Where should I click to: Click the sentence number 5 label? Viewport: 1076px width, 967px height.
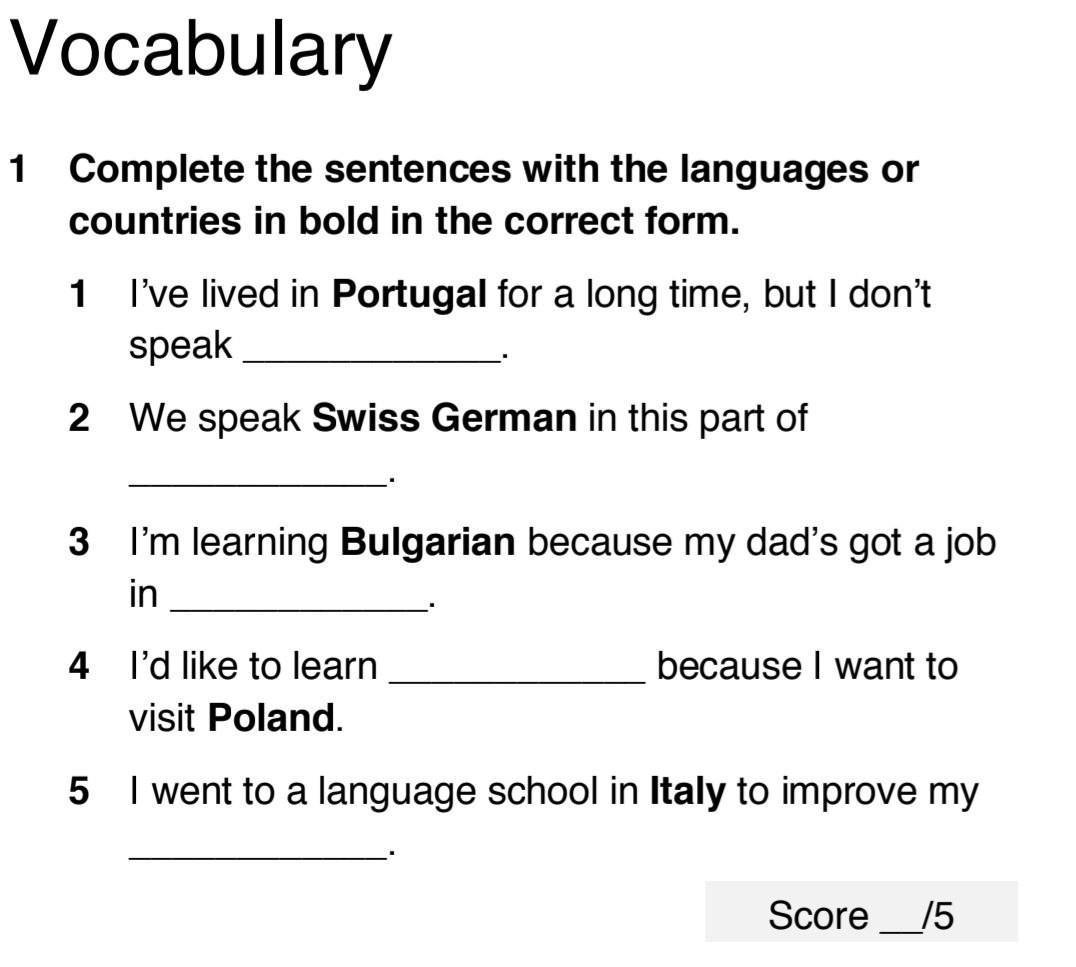click(x=80, y=791)
